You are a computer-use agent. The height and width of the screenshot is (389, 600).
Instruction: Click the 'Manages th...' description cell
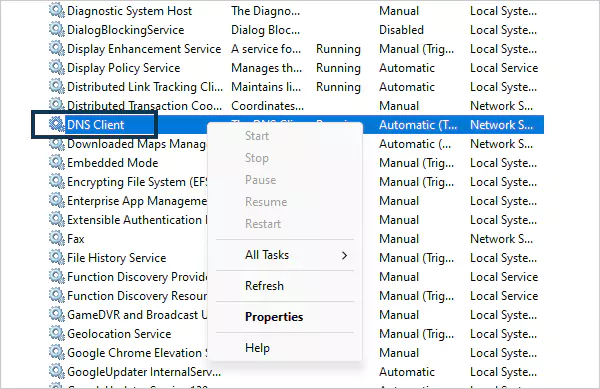(266, 68)
